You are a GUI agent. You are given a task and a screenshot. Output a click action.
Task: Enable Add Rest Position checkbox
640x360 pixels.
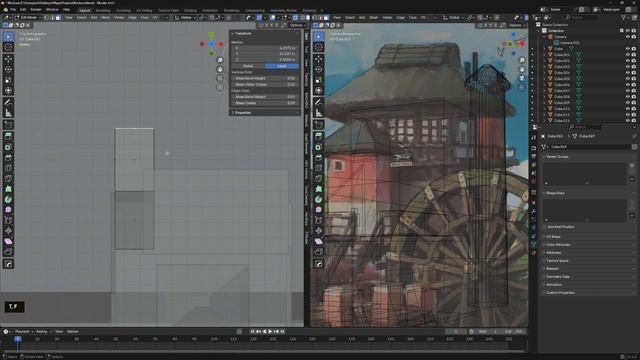tap(545, 227)
